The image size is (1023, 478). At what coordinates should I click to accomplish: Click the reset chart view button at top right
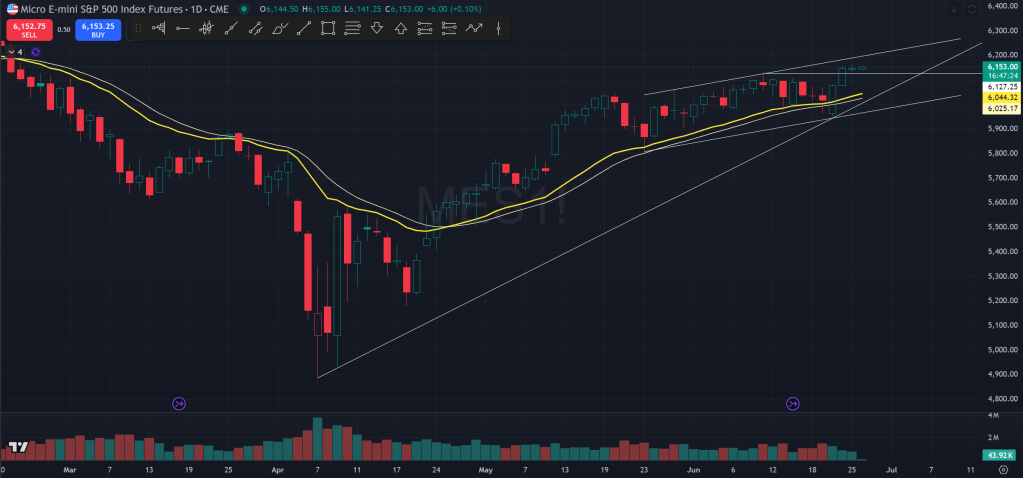coord(971,8)
